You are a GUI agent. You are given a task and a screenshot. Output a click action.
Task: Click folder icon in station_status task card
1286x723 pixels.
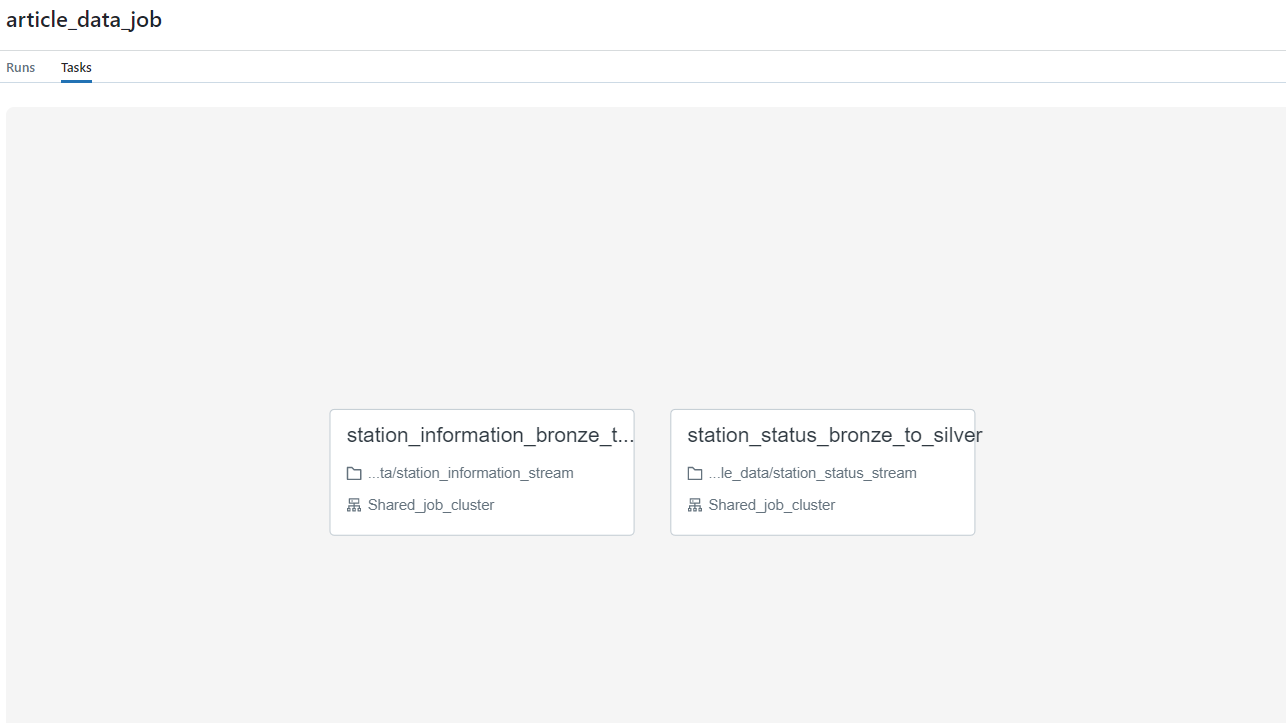tap(695, 473)
